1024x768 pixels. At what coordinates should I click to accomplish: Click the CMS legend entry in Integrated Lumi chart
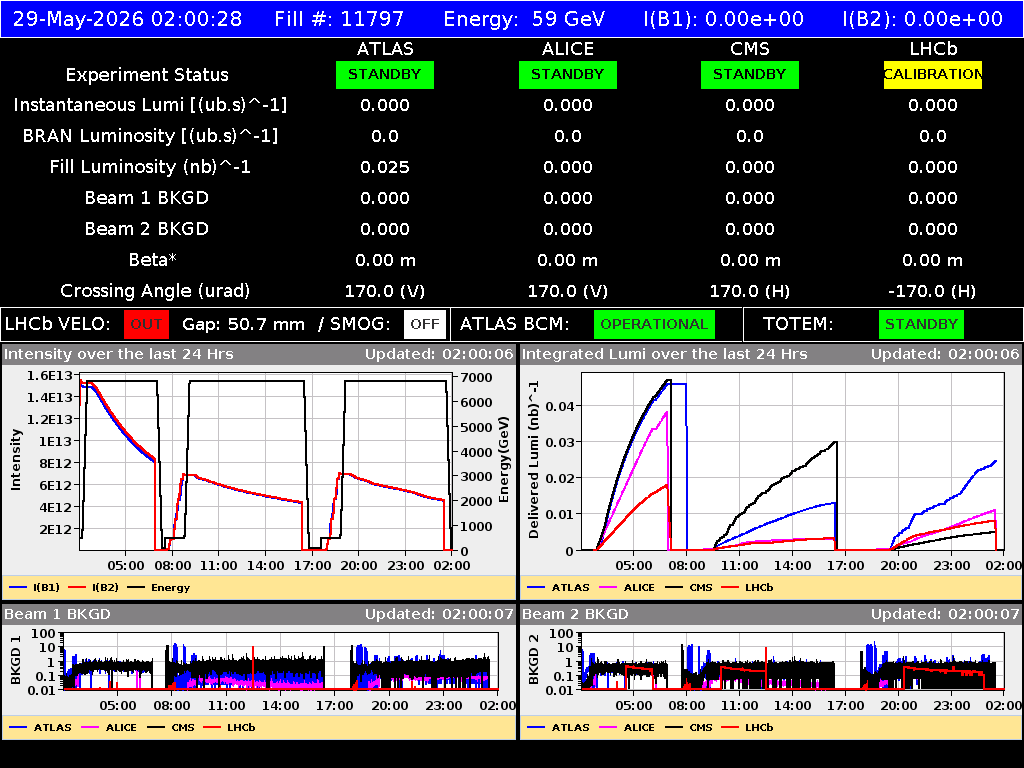pos(689,588)
